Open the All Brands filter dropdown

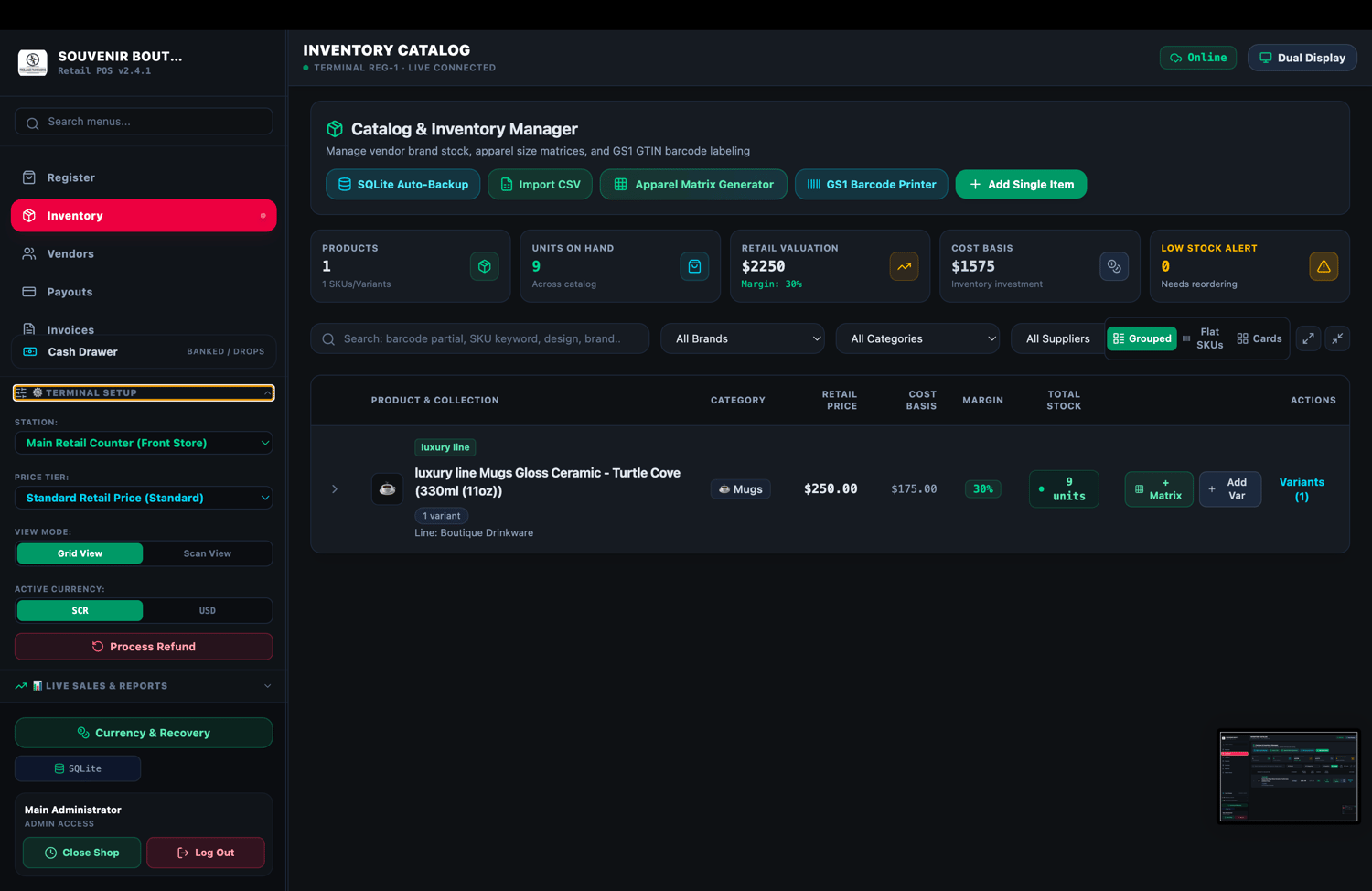pyautogui.click(x=743, y=338)
